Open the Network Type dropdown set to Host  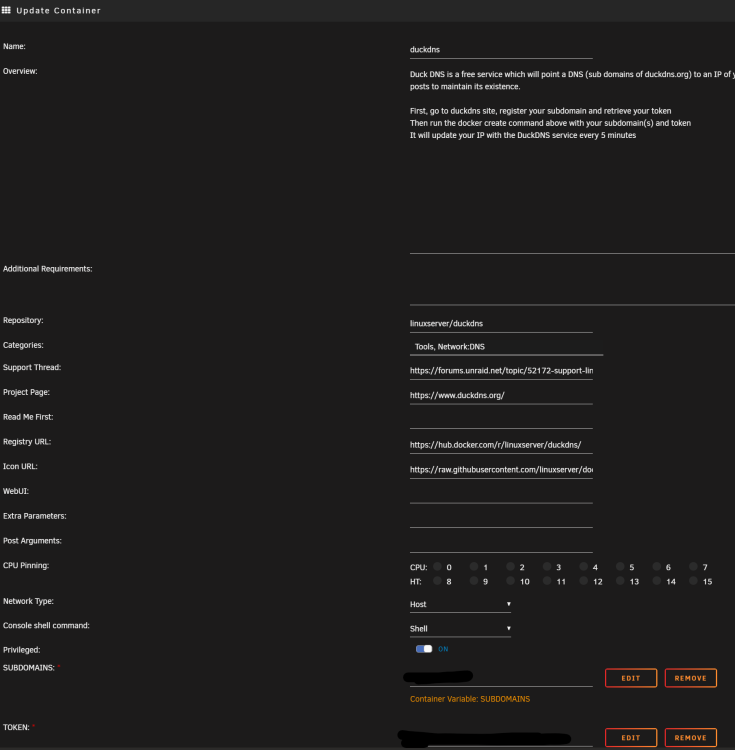460,604
